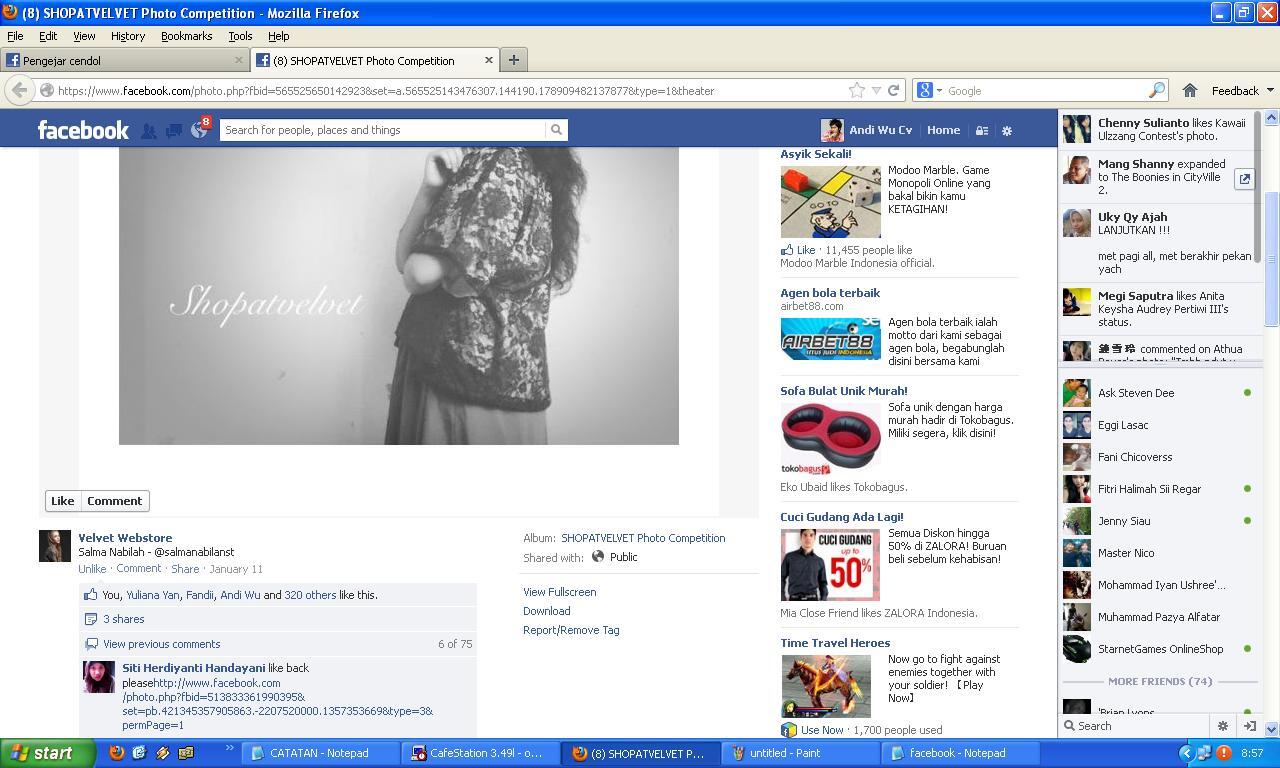Expand quick launch chevron on taskbar
The width and height of the screenshot is (1280, 768).
point(229,749)
